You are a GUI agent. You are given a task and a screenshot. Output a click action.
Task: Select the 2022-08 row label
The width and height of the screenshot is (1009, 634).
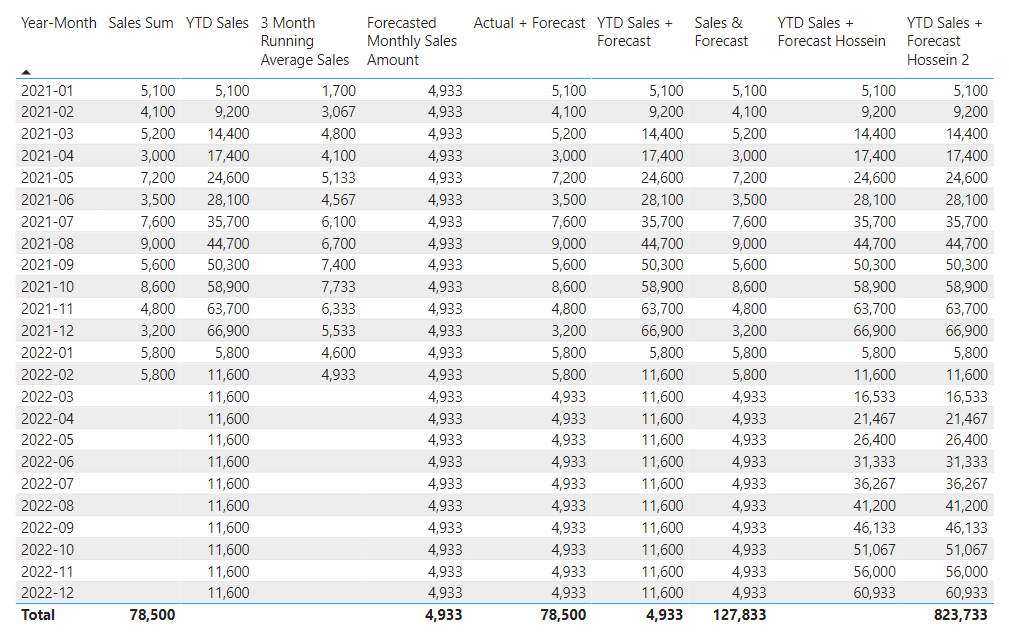point(48,505)
